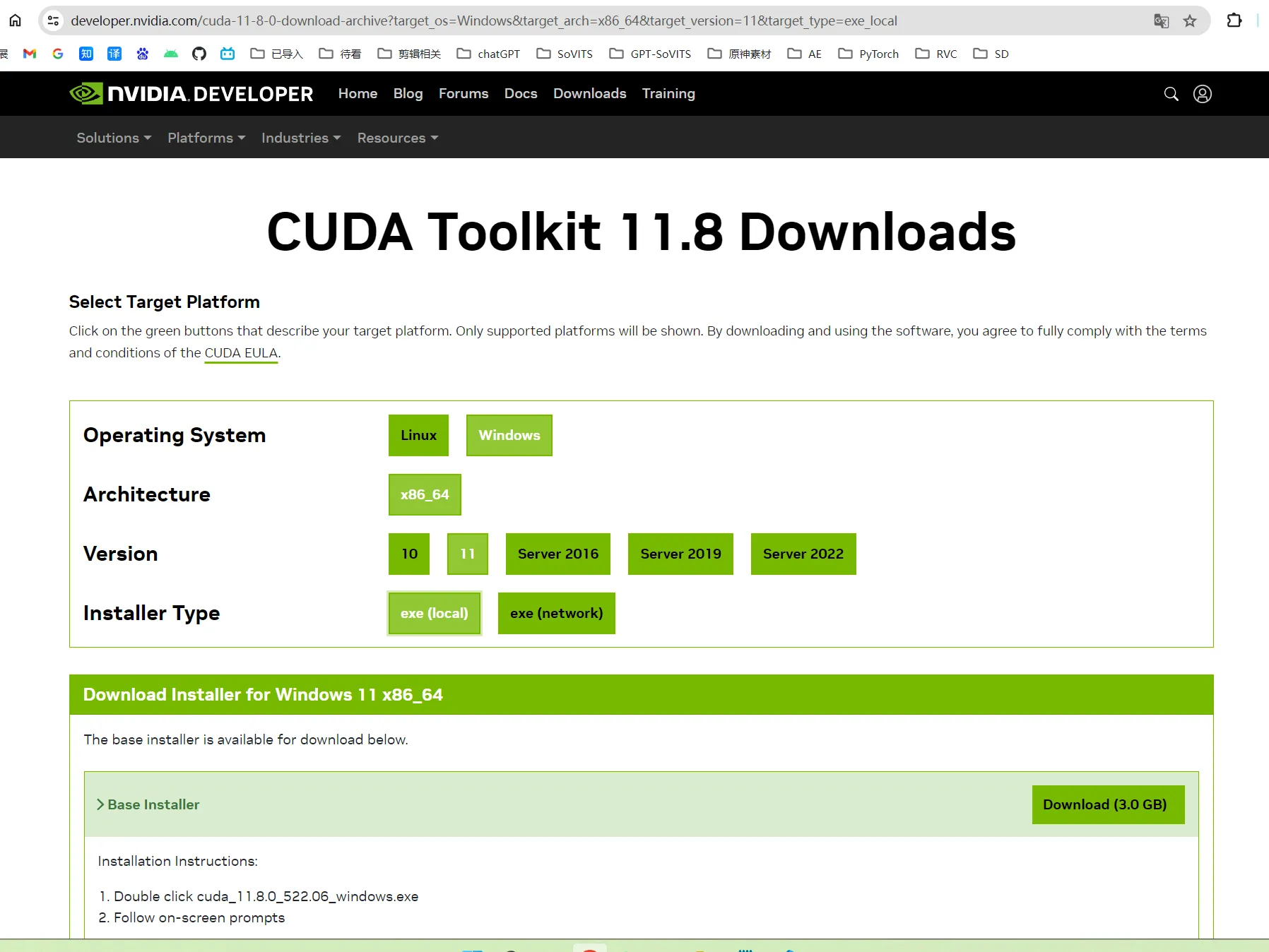The height and width of the screenshot is (952, 1269).
Task: Open the GitHub bookmark icon
Action: pos(199,54)
